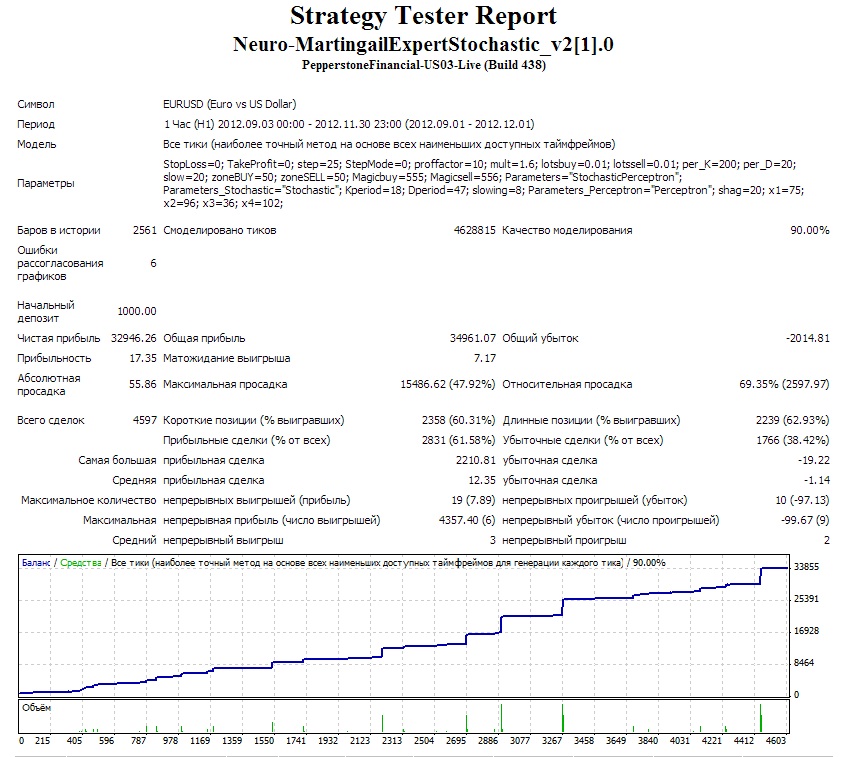Click the short positions value 2358 (60.31%)

(458, 420)
